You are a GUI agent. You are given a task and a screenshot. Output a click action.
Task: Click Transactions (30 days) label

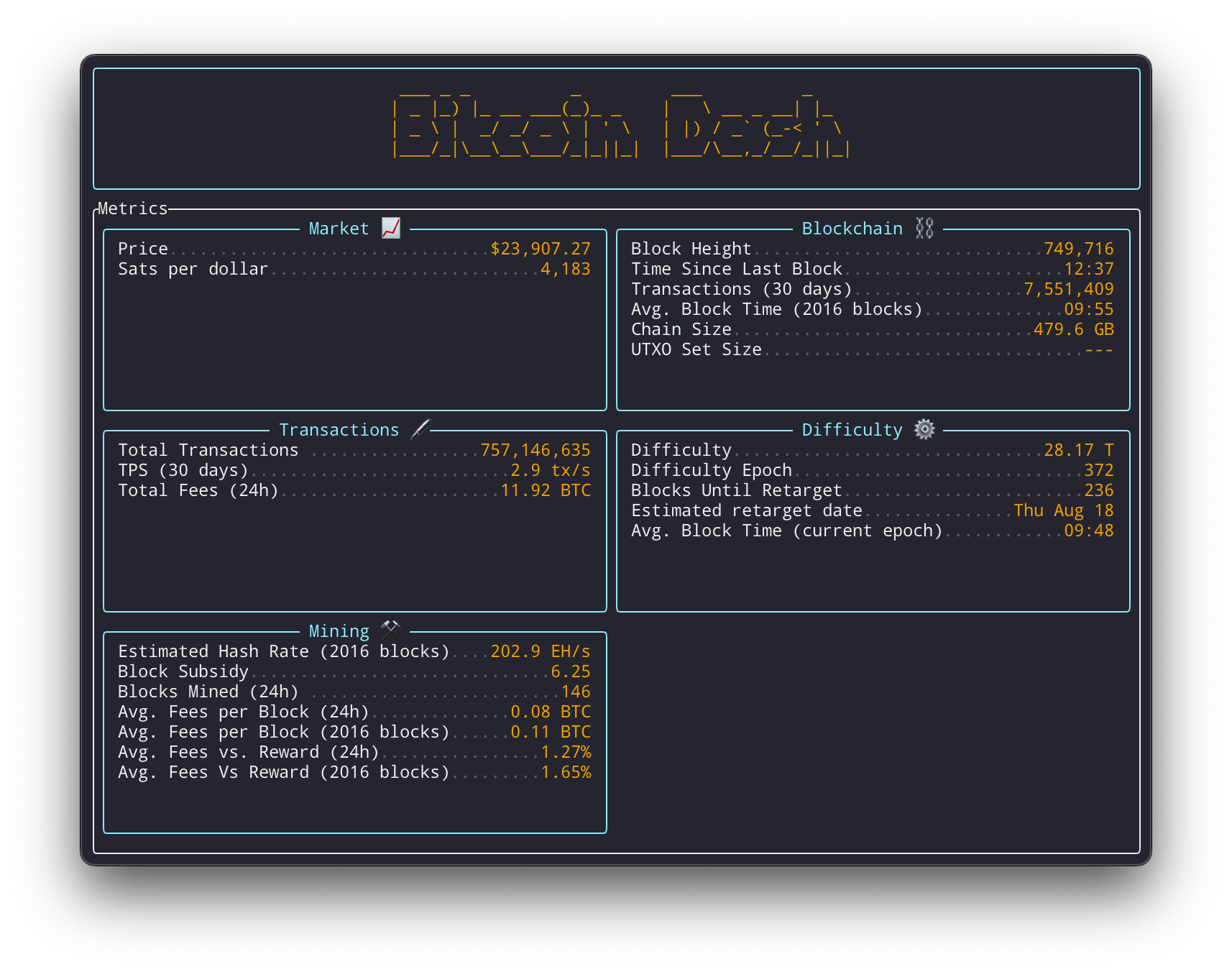coord(741,289)
